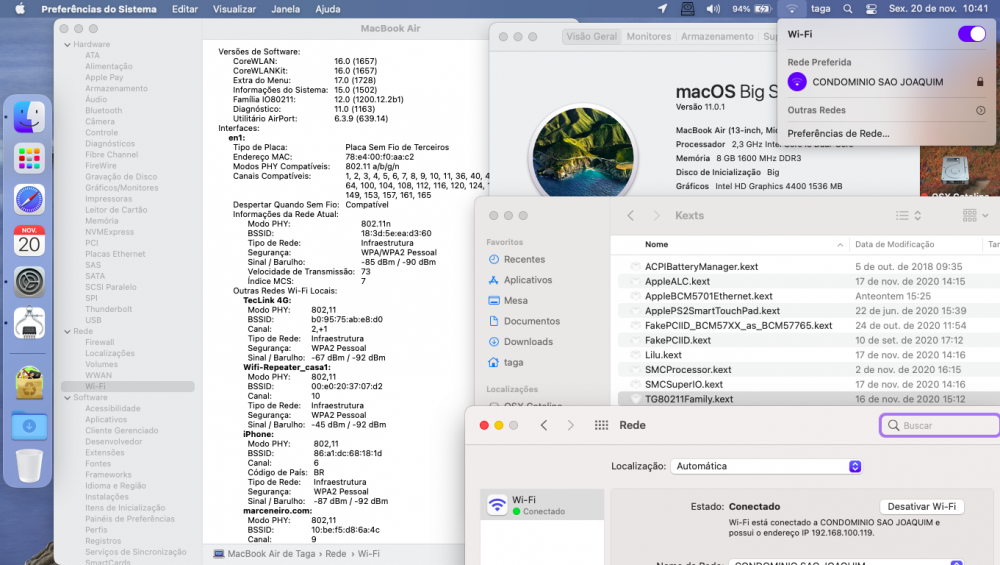The image size is (1000, 565).
Task: Click the volume icon in menu bar
Action: click(713, 9)
